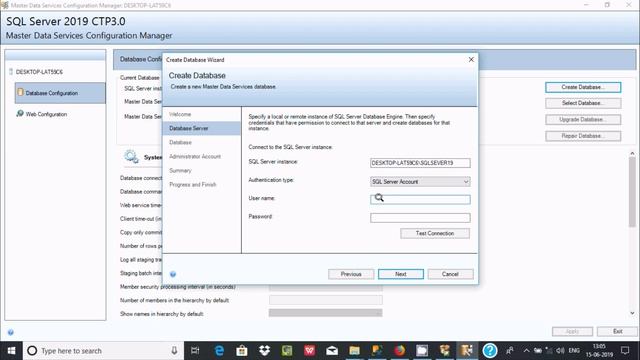Click the DESKTOP-LAT59C6 server node icon
Viewport: 640px width, 360px height.
pos(11,71)
